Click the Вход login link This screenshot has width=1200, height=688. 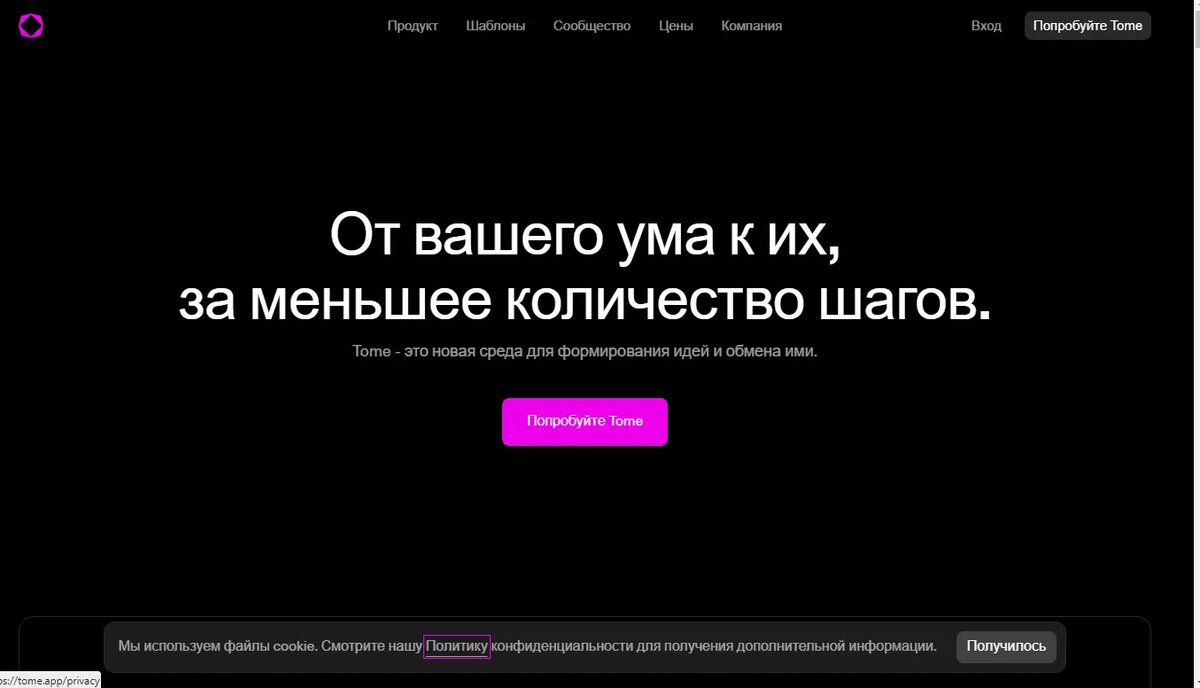(986, 26)
